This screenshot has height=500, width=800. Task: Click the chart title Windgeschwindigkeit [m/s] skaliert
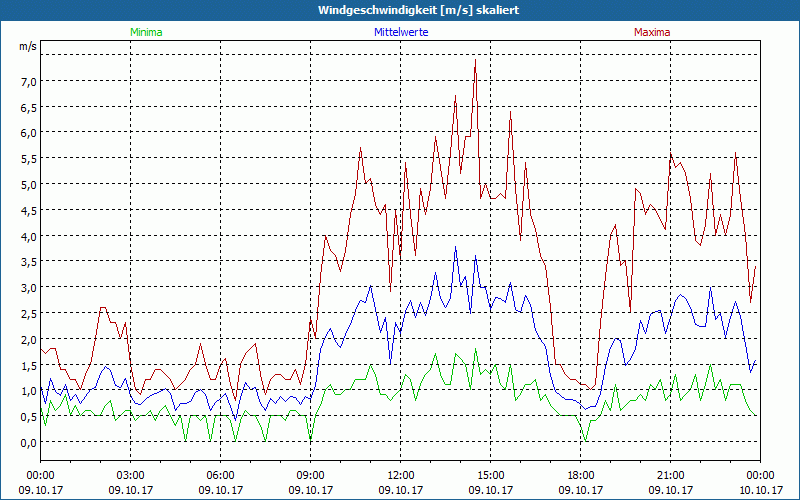pyautogui.click(x=418, y=10)
